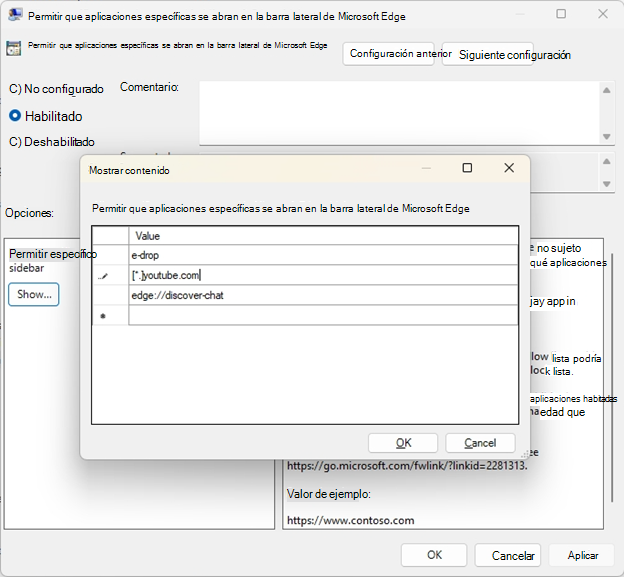The height and width of the screenshot is (577, 624).
Task: Click the Configuración anterior button
Action: coord(388,54)
